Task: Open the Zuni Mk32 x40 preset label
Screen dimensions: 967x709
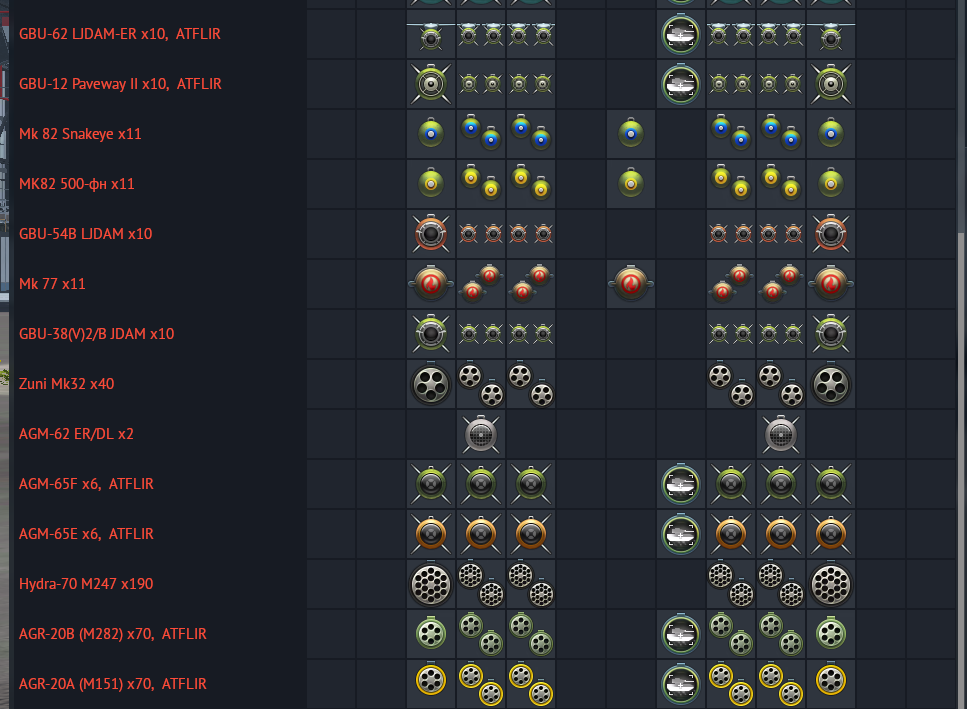Action: click(x=73, y=384)
